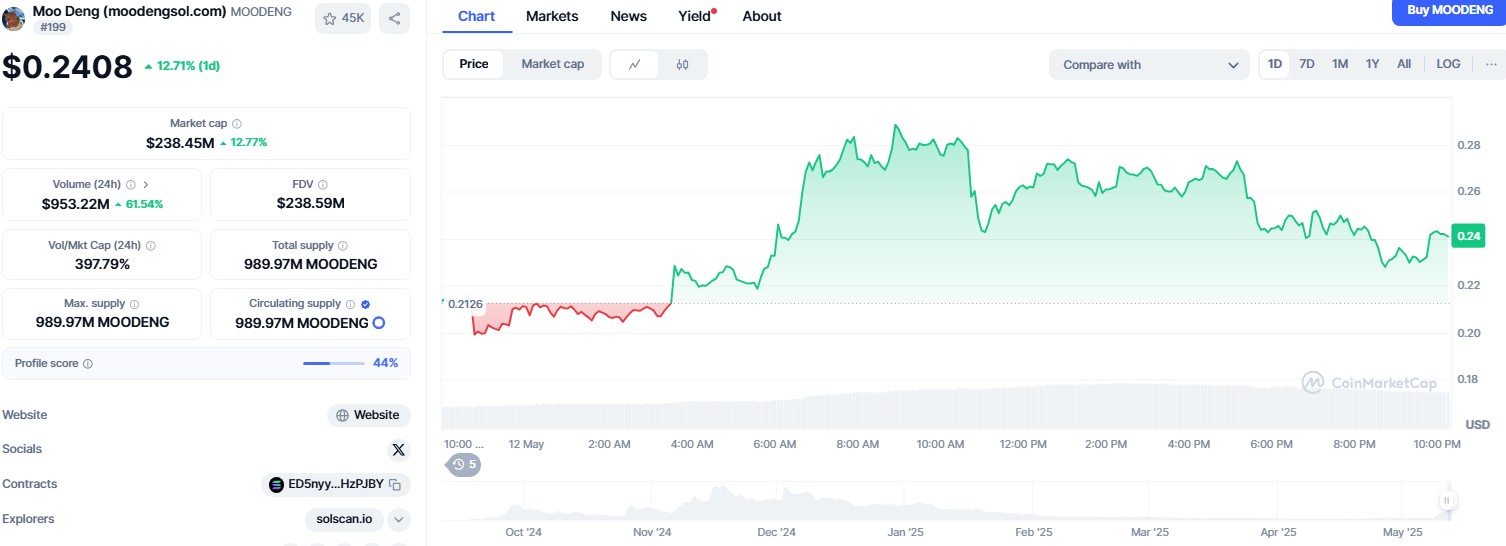Switch to line chart view icon
This screenshot has width=1506, height=546.
(634, 64)
